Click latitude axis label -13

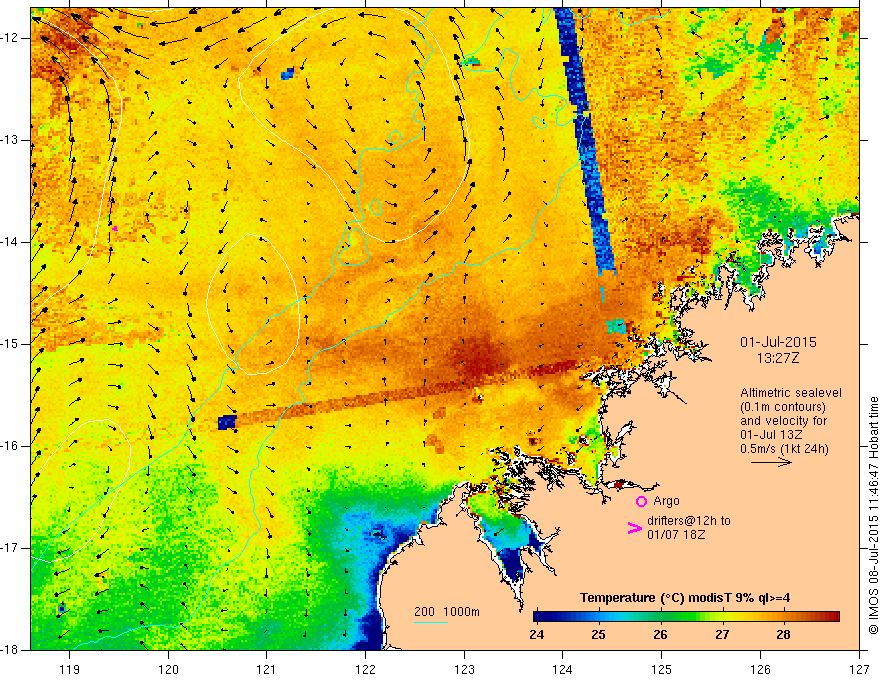(x=10, y=140)
